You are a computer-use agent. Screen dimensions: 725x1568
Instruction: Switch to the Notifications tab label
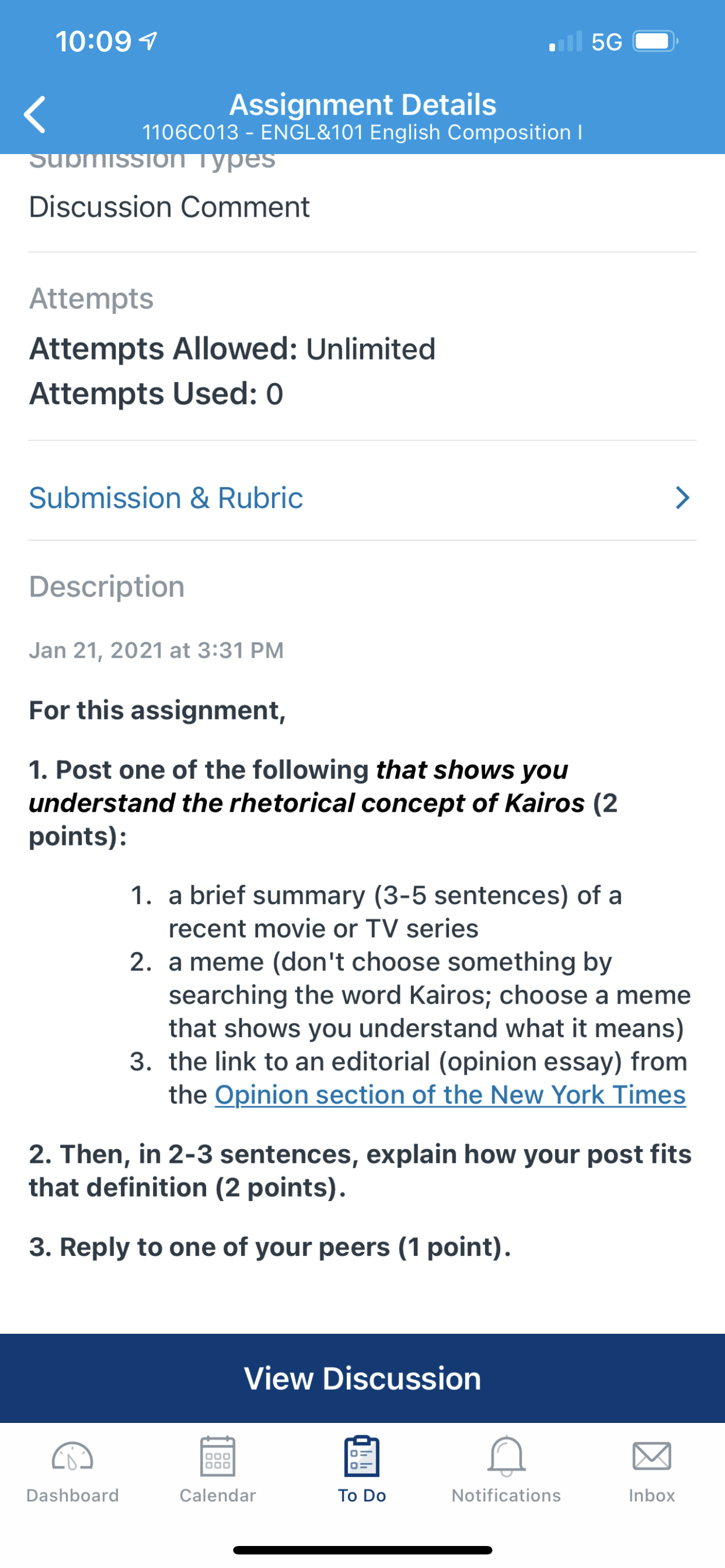click(x=506, y=1496)
